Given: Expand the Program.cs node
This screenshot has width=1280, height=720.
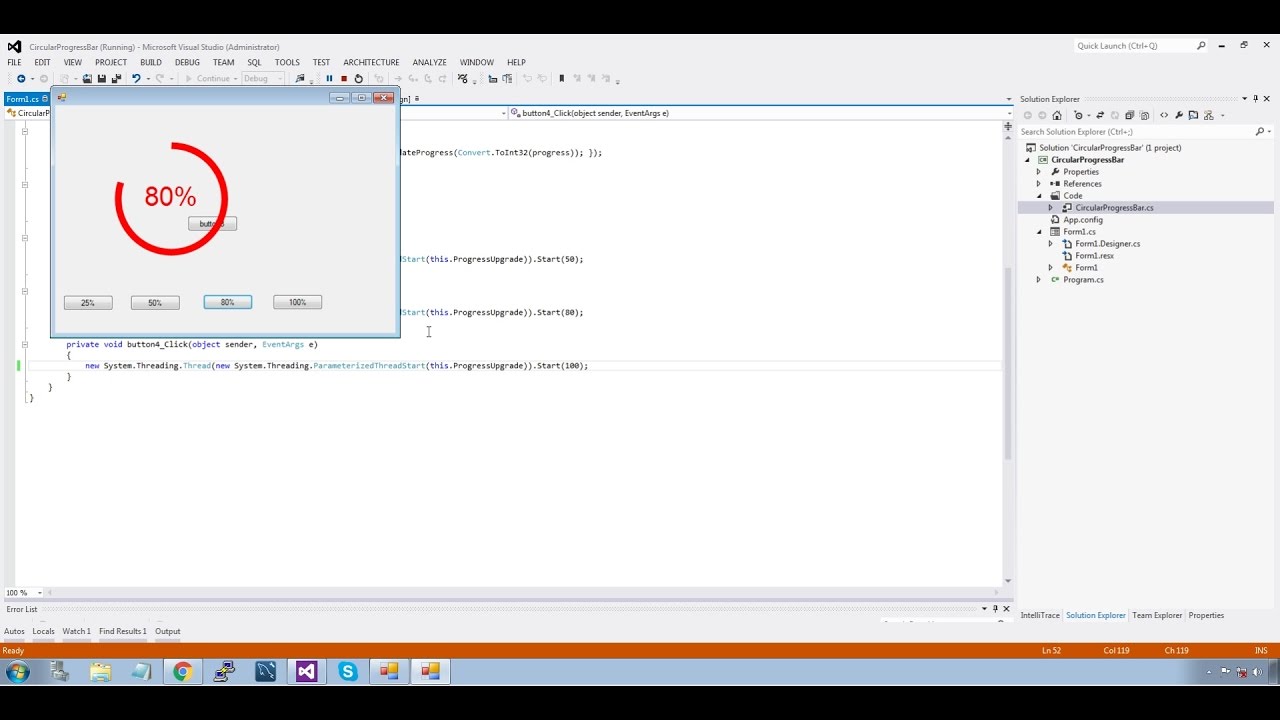Looking at the screenshot, I should (1038, 280).
